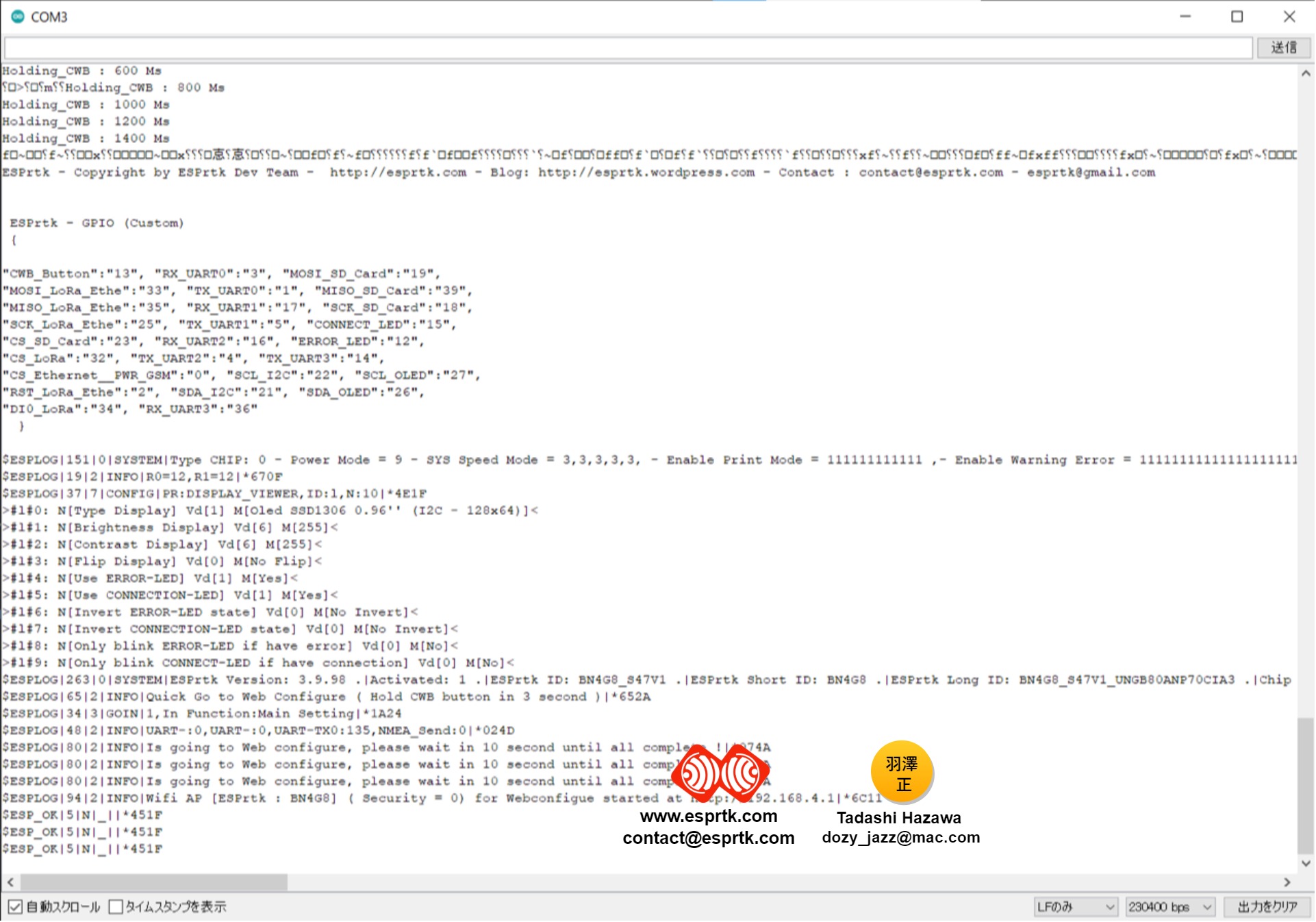Click the yellow 羽澤正 circle badge
The height and width of the screenshot is (922, 1316).
[902, 773]
